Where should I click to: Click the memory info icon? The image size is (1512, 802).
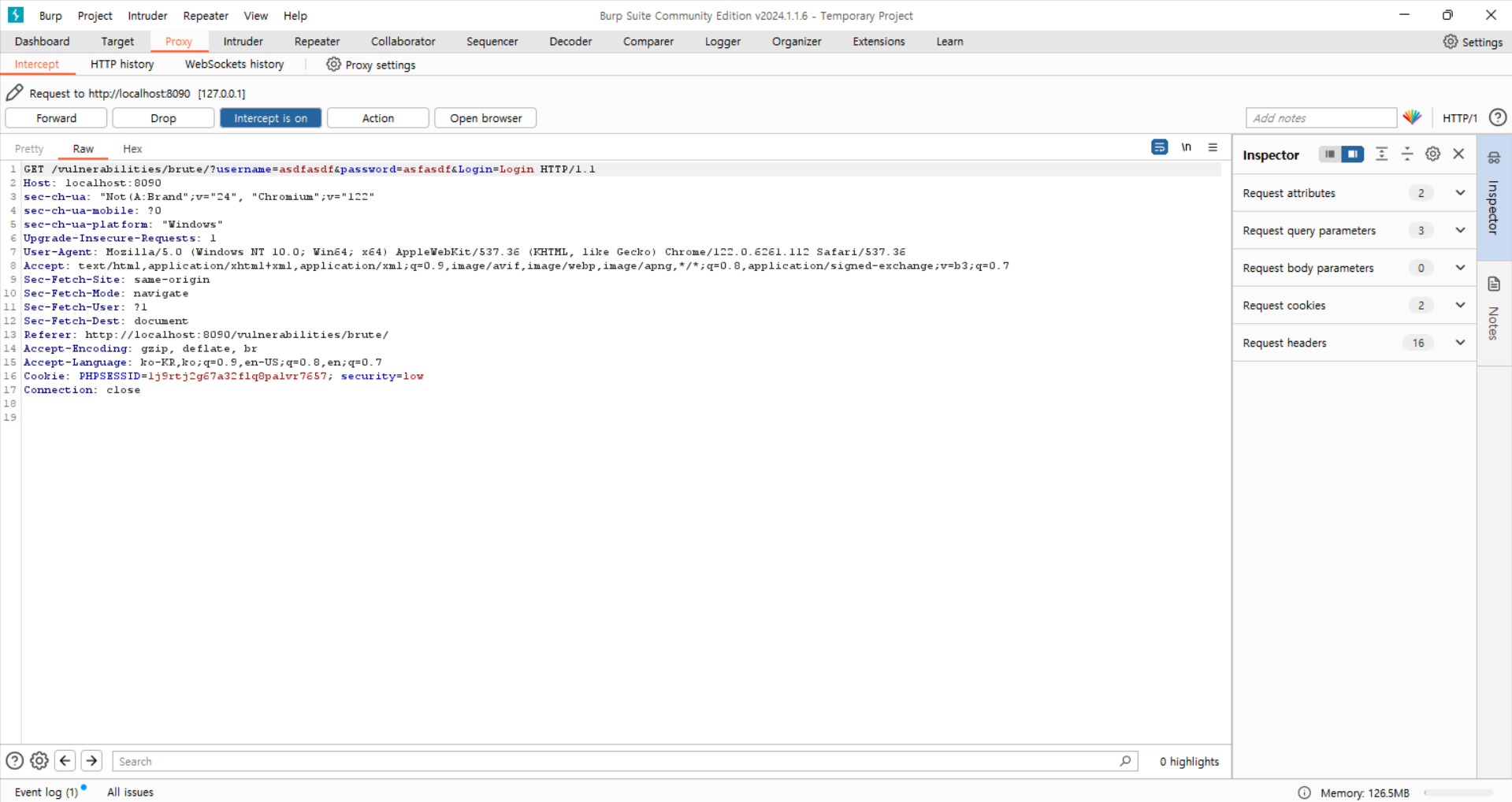[x=1305, y=793]
